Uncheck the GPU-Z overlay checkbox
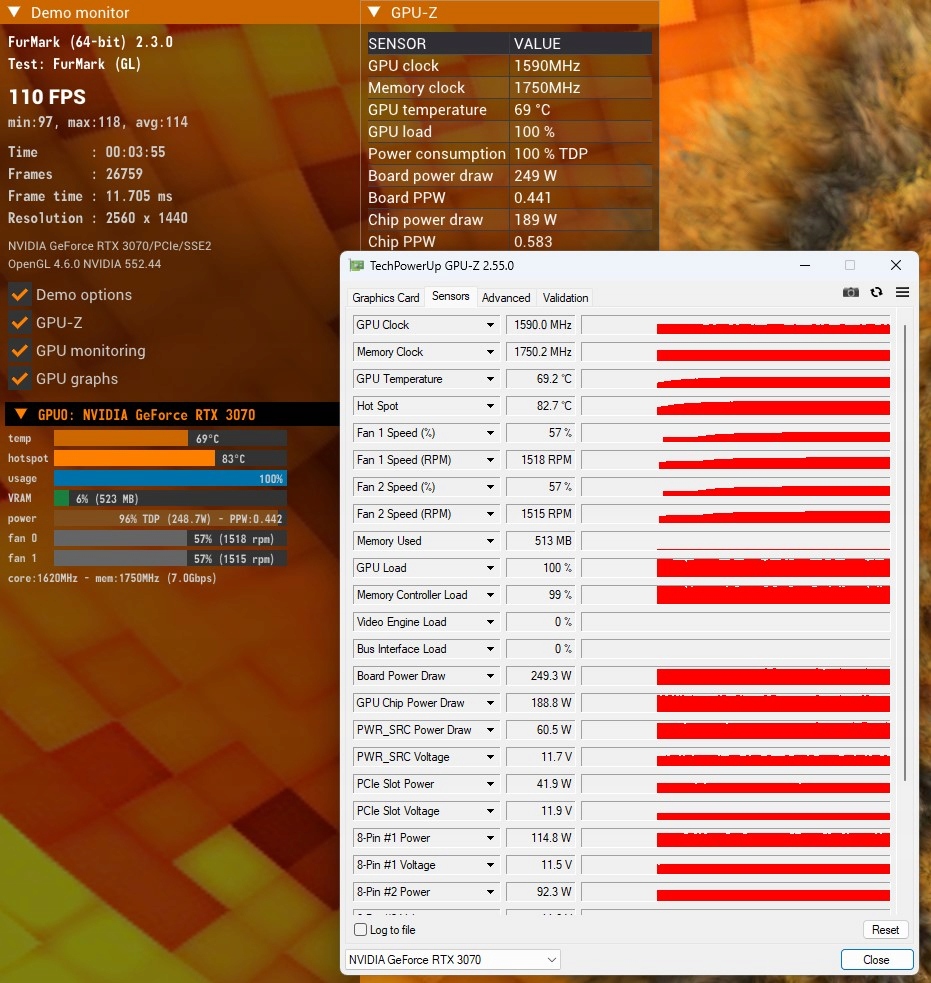931x983 pixels. (x=20, y=323)
